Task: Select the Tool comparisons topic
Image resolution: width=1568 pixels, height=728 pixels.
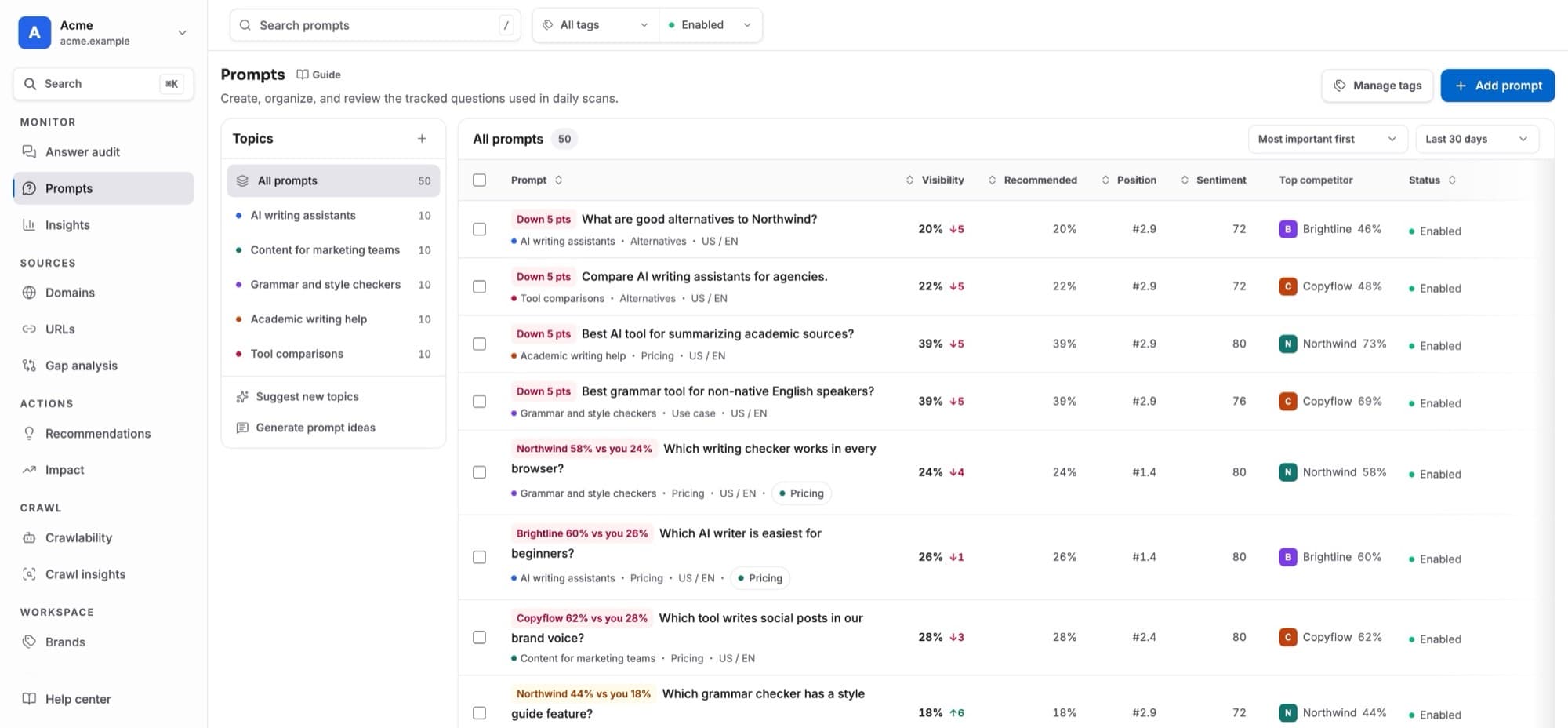Action: coord(333,354)
